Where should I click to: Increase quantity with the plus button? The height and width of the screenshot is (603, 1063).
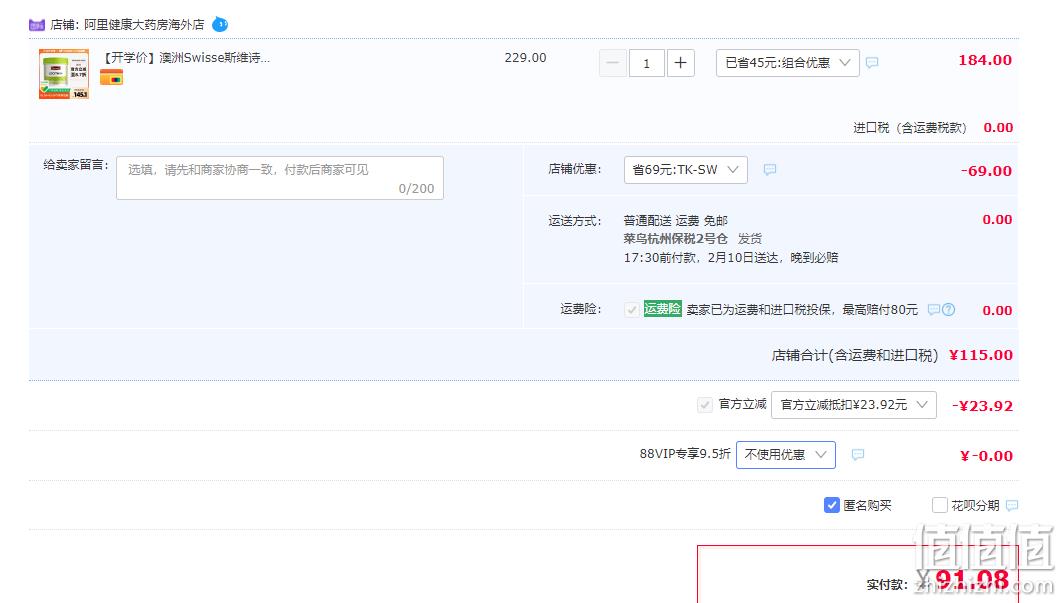click(x=681, y=63)
